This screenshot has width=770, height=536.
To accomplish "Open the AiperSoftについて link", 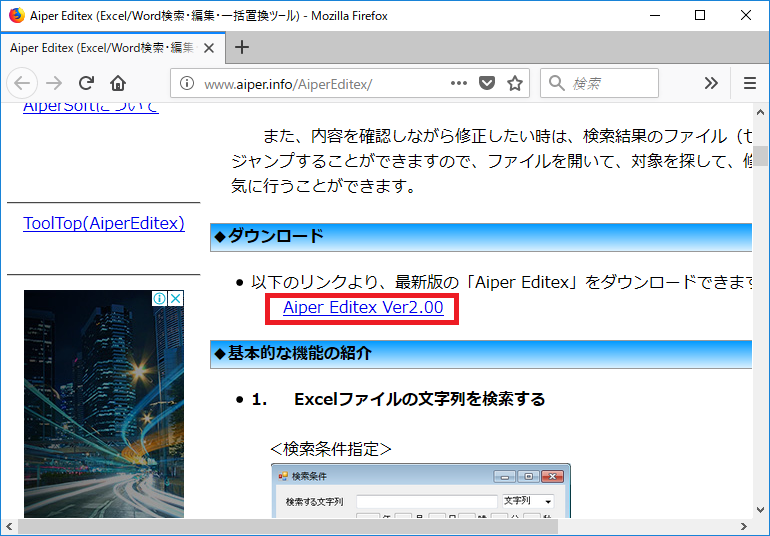I will click(91, 107).
